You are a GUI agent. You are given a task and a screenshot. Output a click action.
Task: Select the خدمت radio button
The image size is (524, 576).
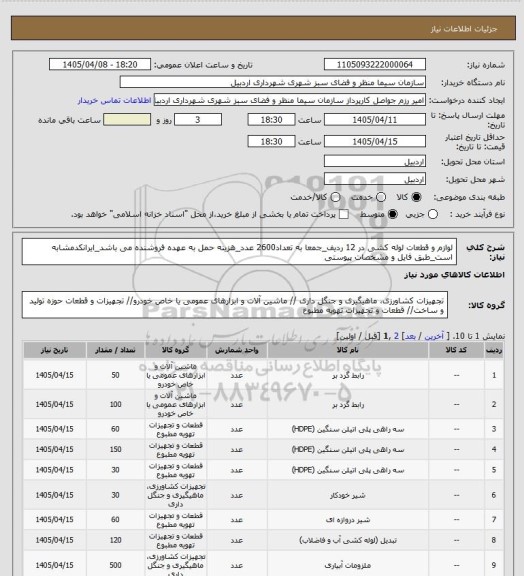[381, 197]
